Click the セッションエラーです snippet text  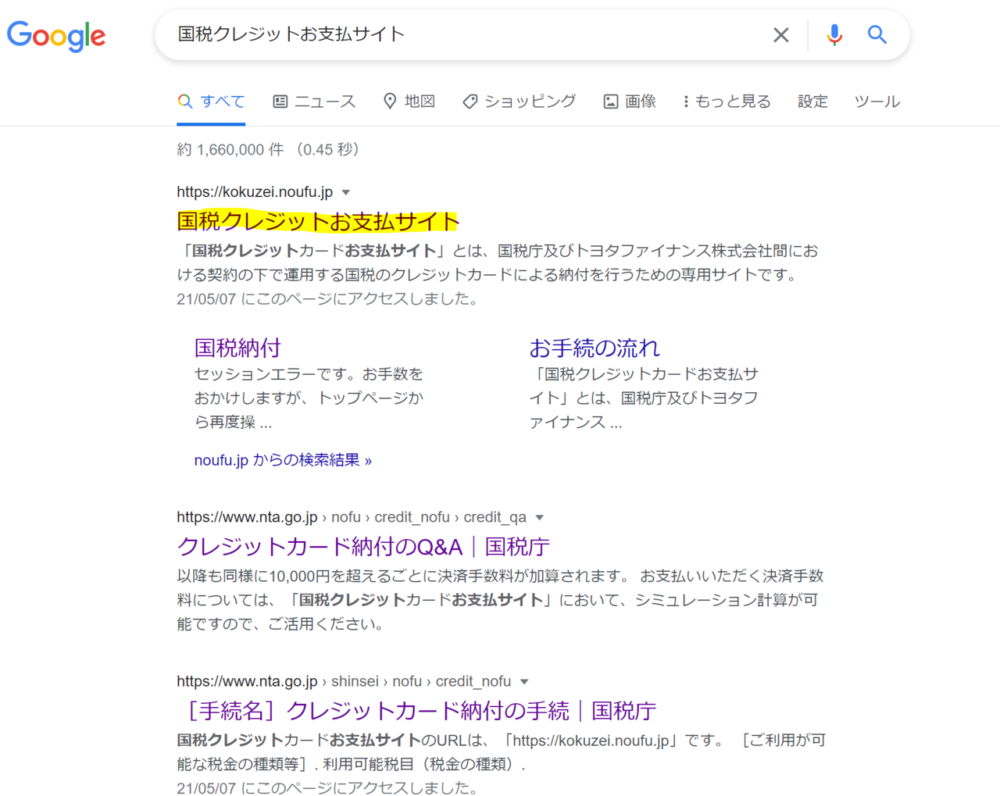309,397
